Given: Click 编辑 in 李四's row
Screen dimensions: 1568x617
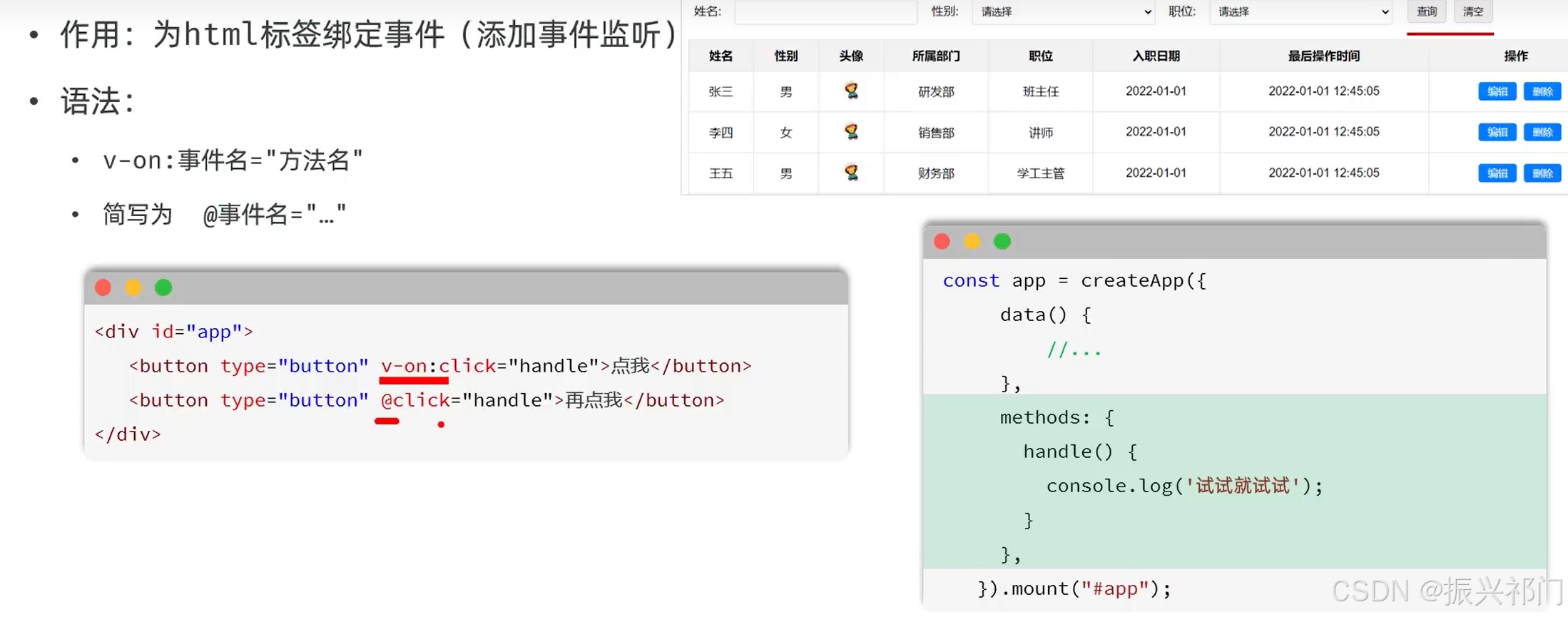Looking at the screenshot, I should pyautogui.click(x=1497, y=132).
